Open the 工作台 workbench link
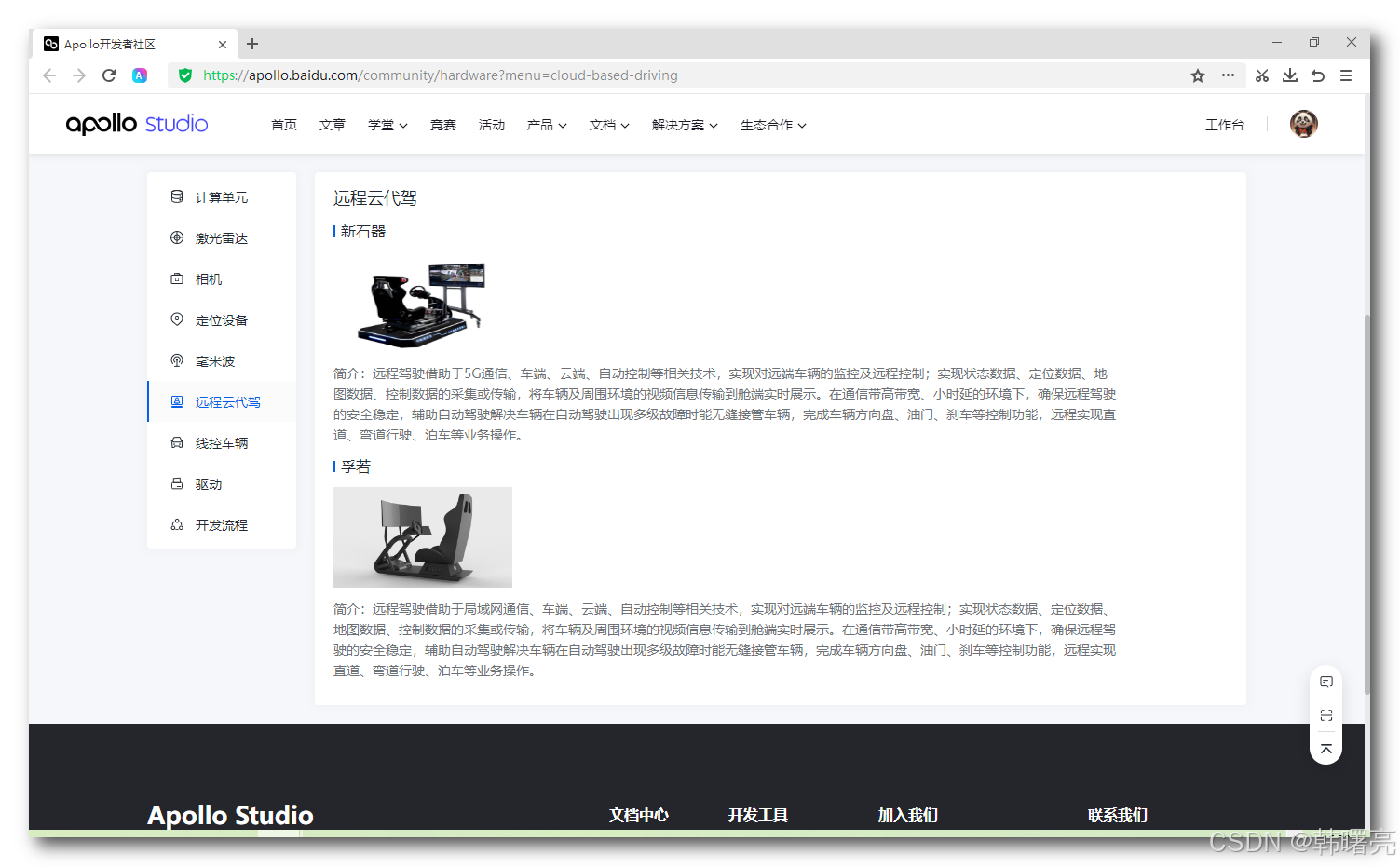The image size is (1400, 867). [x=1225, y=125]
